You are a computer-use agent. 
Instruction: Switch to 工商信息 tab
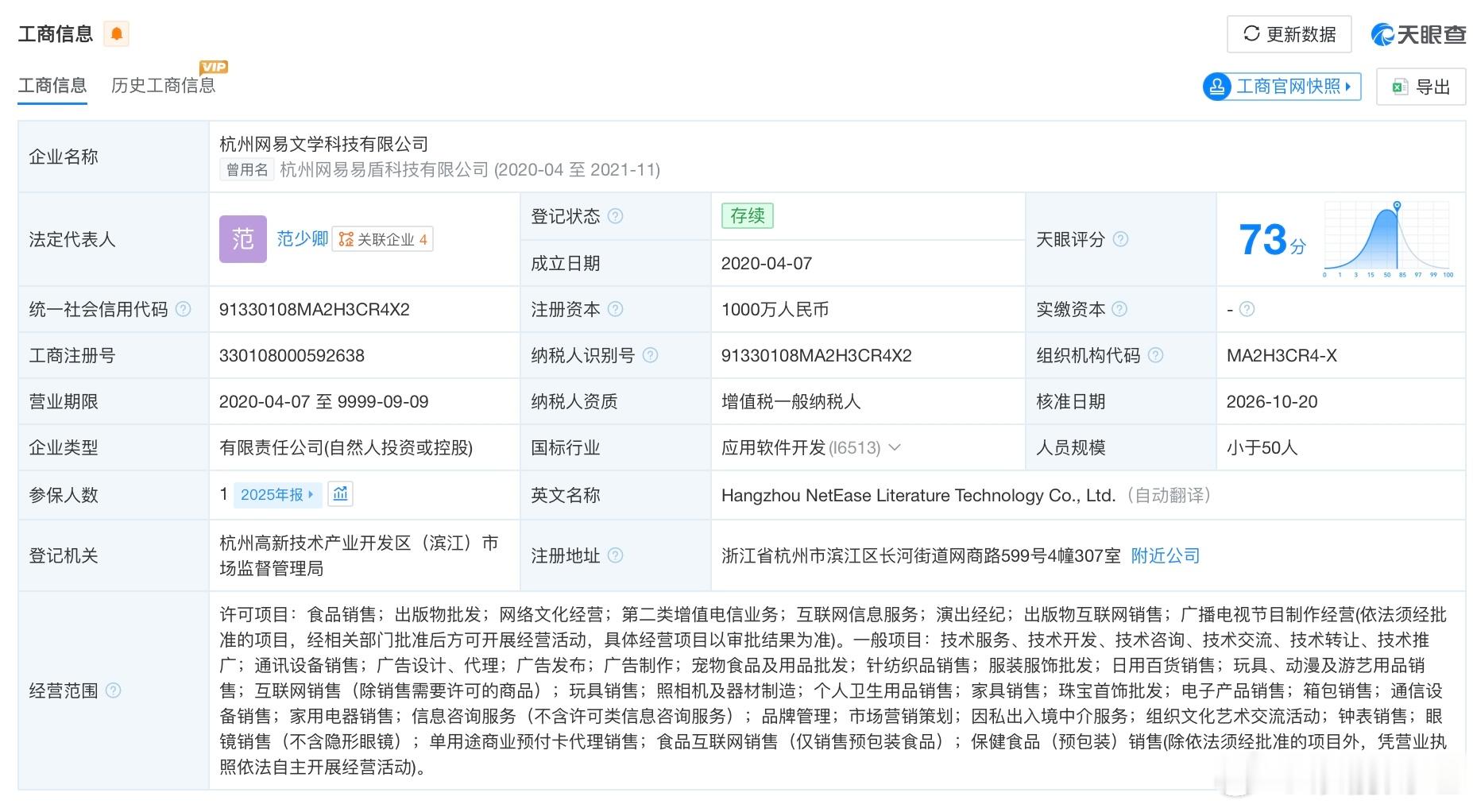click(52, 85)
